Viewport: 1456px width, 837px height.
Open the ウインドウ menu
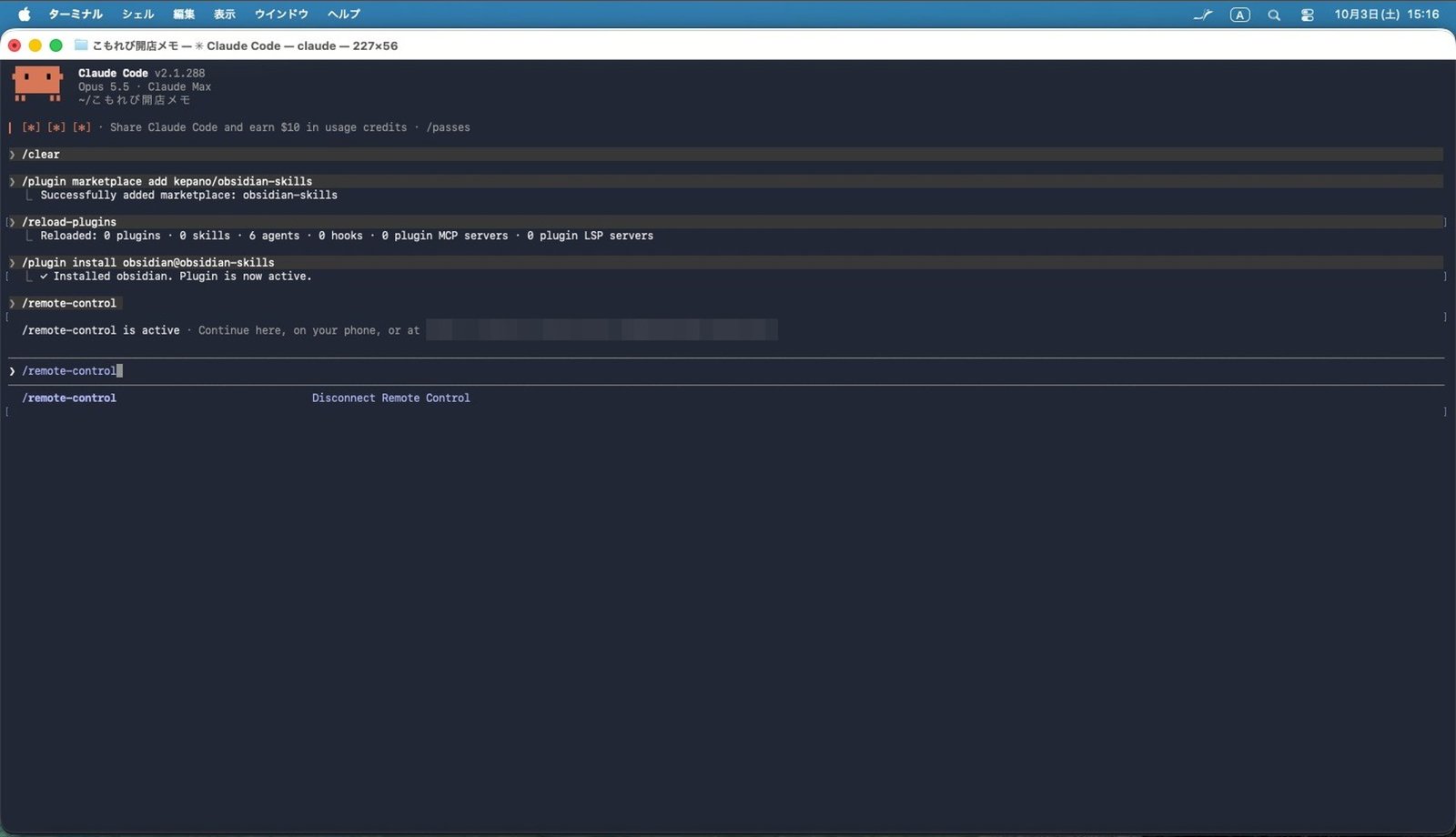coord(281,14)
